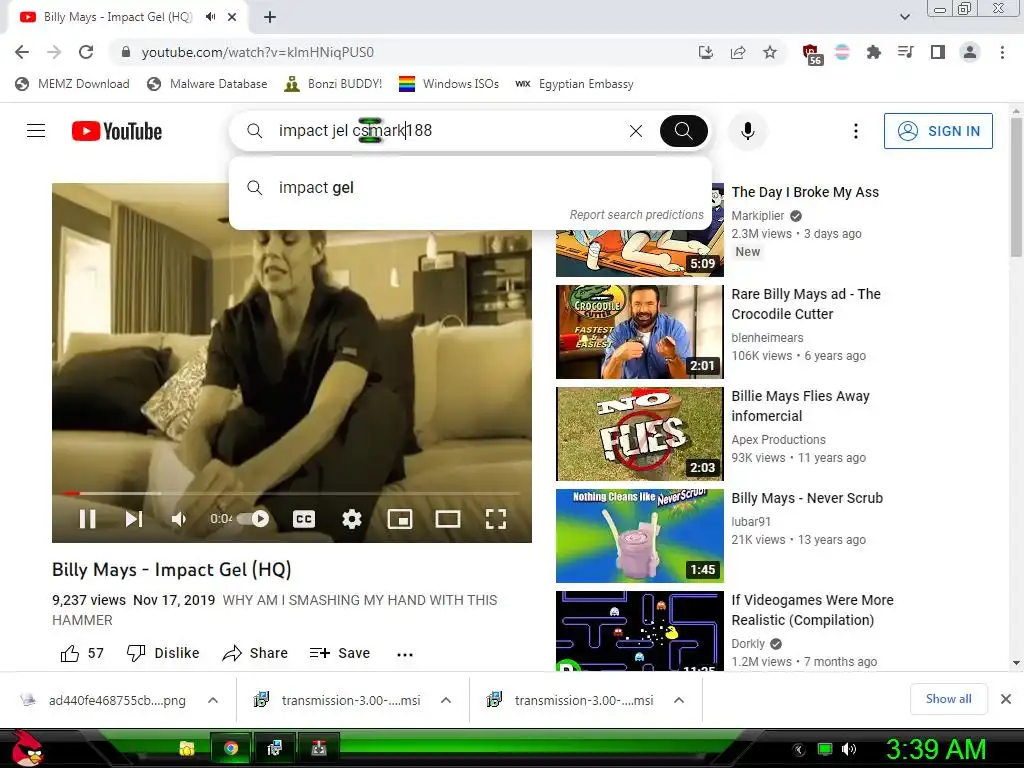Open Windows ISOs bookmark

coord(449,84)
